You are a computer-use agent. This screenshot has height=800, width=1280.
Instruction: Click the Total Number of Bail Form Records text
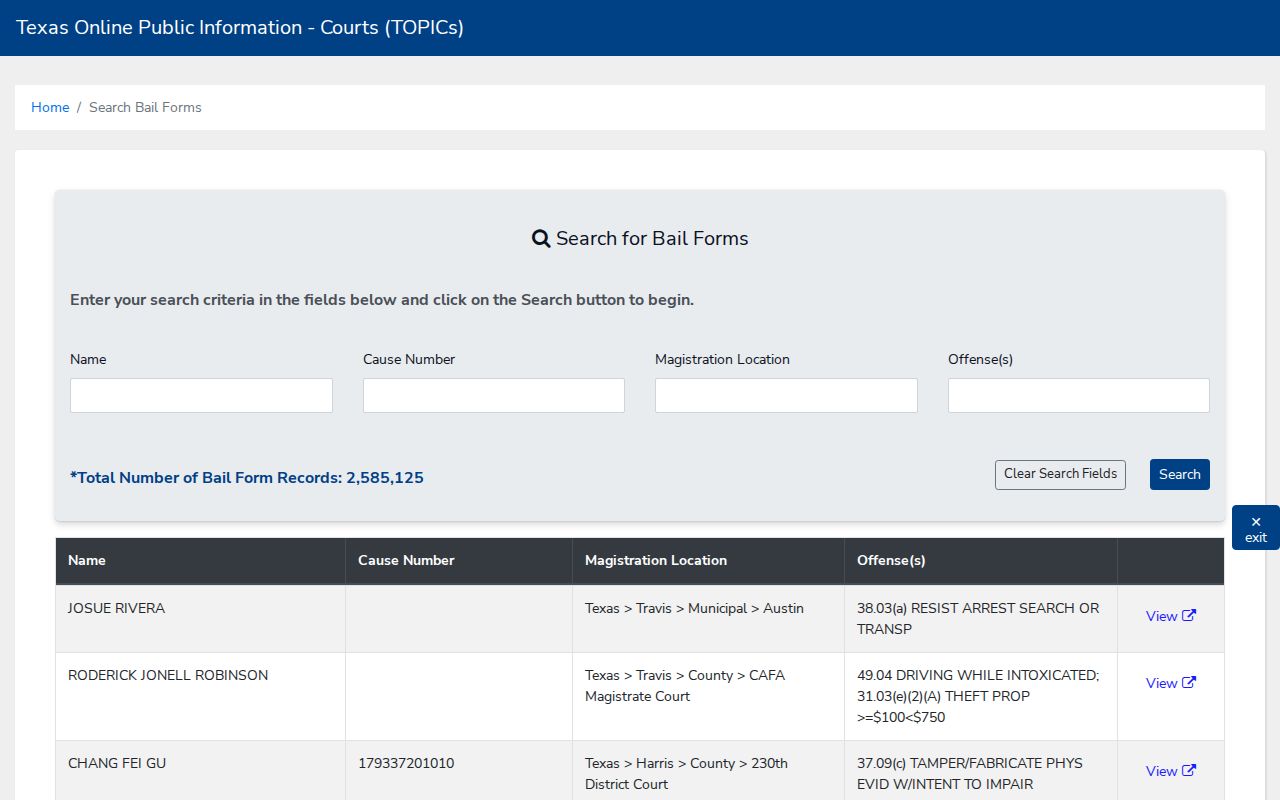coord(247,478)
